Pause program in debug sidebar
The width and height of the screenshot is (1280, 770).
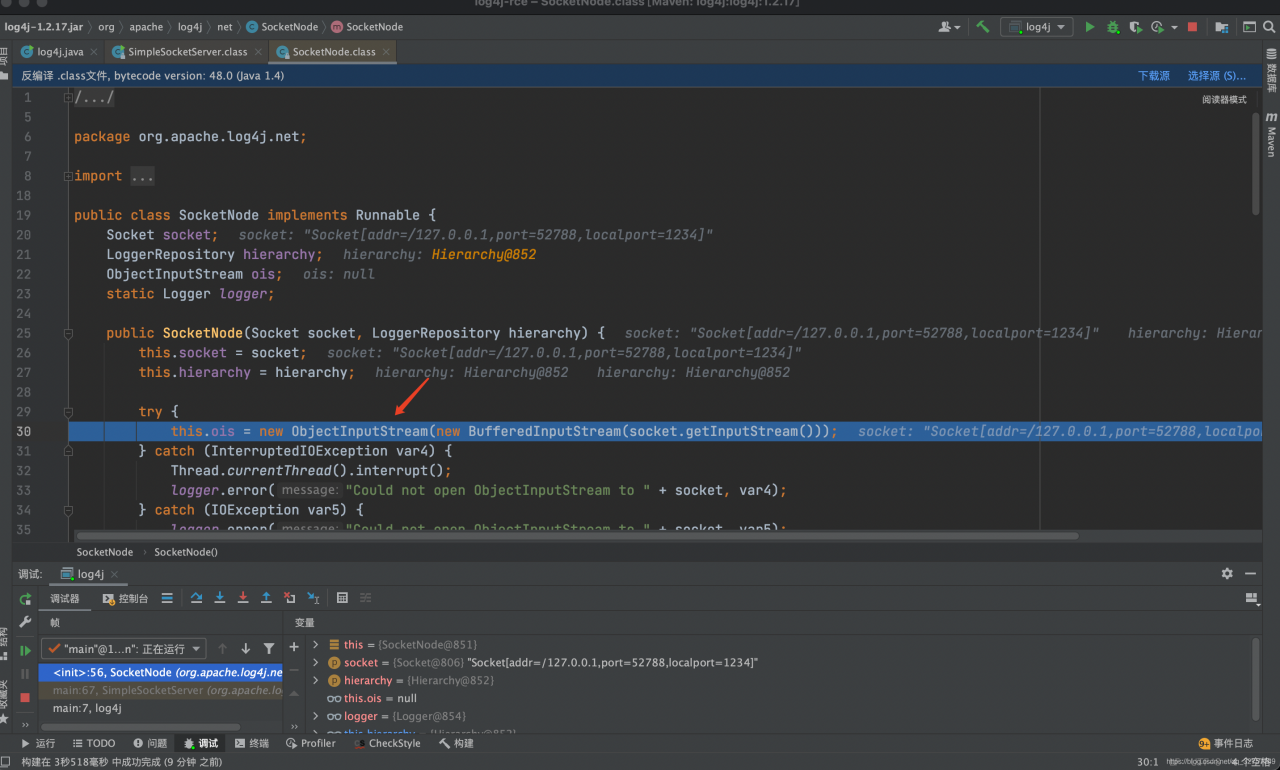click(x=25, y=674)
